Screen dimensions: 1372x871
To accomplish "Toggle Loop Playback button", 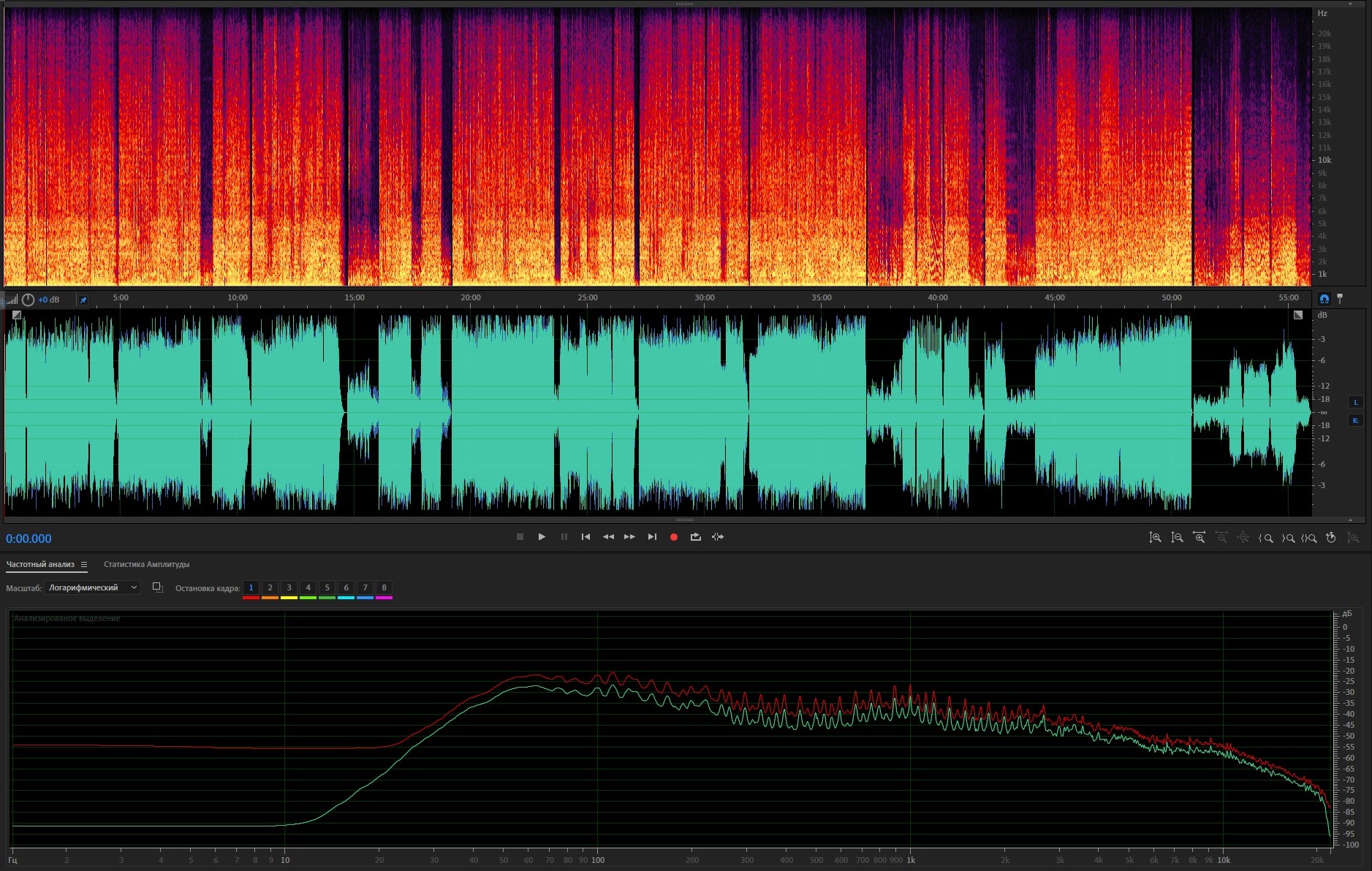I will pos(696,537).
